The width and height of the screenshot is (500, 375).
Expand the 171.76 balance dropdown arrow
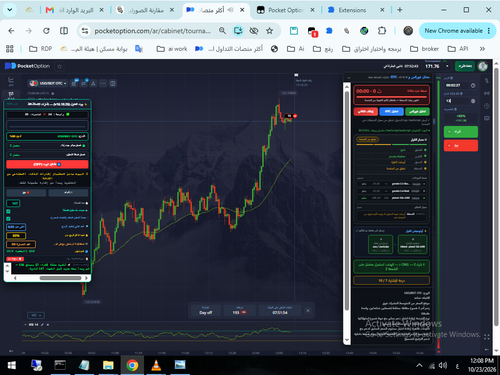447,66
